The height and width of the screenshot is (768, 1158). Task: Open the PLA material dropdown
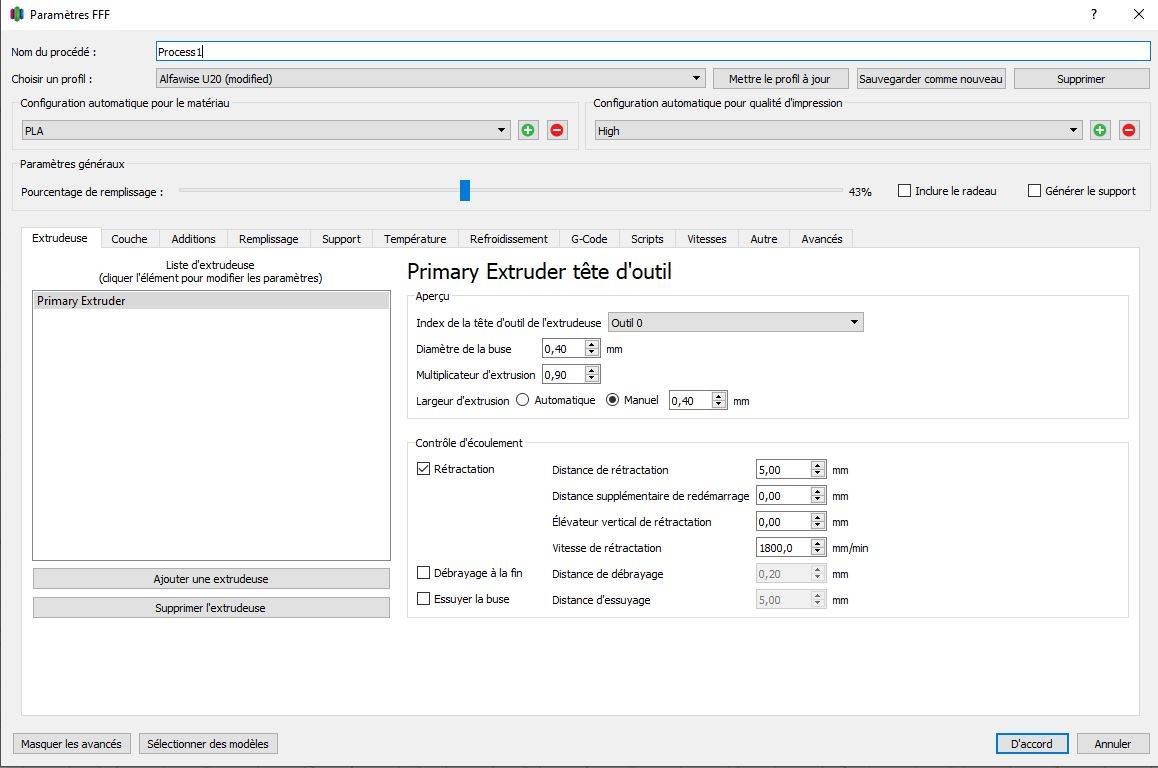[267, 131]
